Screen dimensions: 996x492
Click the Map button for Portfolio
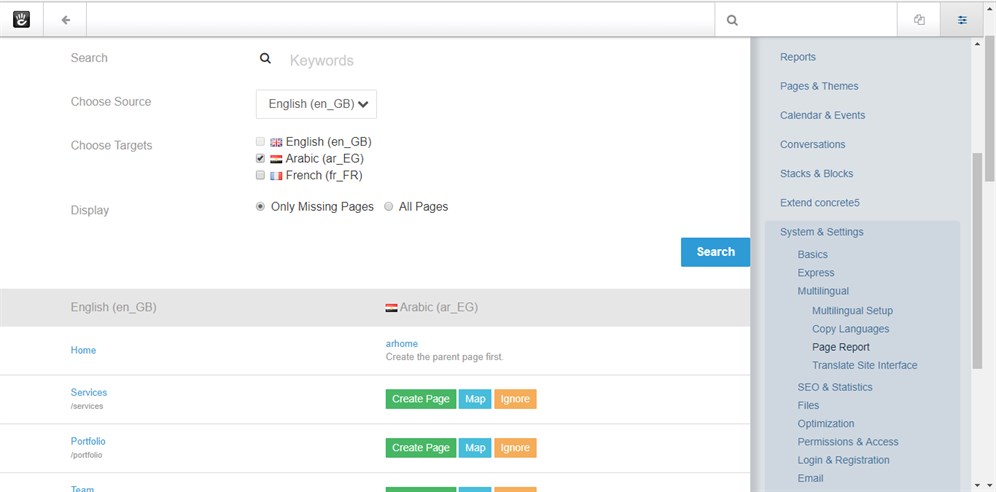coord(475,448)
